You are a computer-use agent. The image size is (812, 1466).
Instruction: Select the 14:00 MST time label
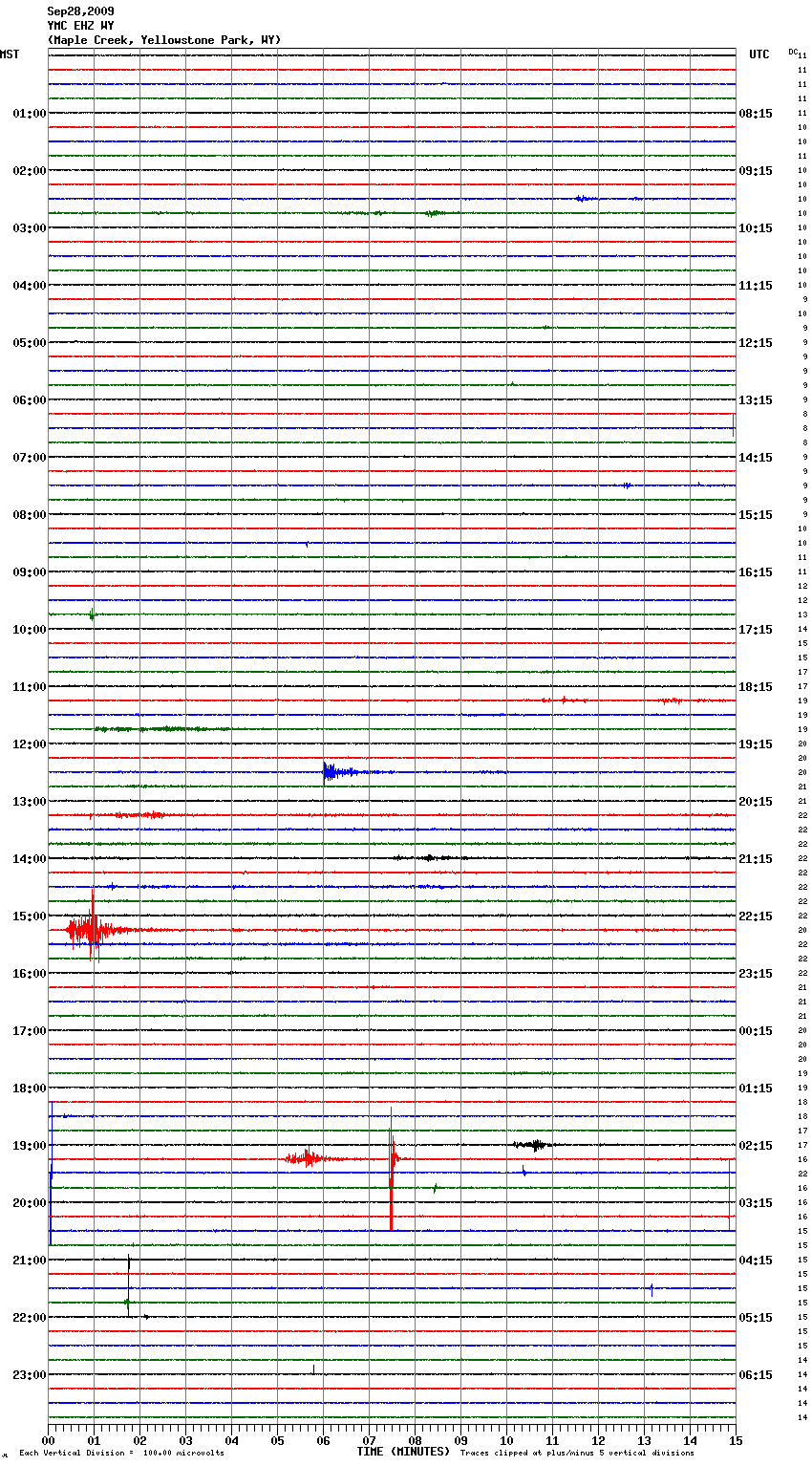pos(29,859)
